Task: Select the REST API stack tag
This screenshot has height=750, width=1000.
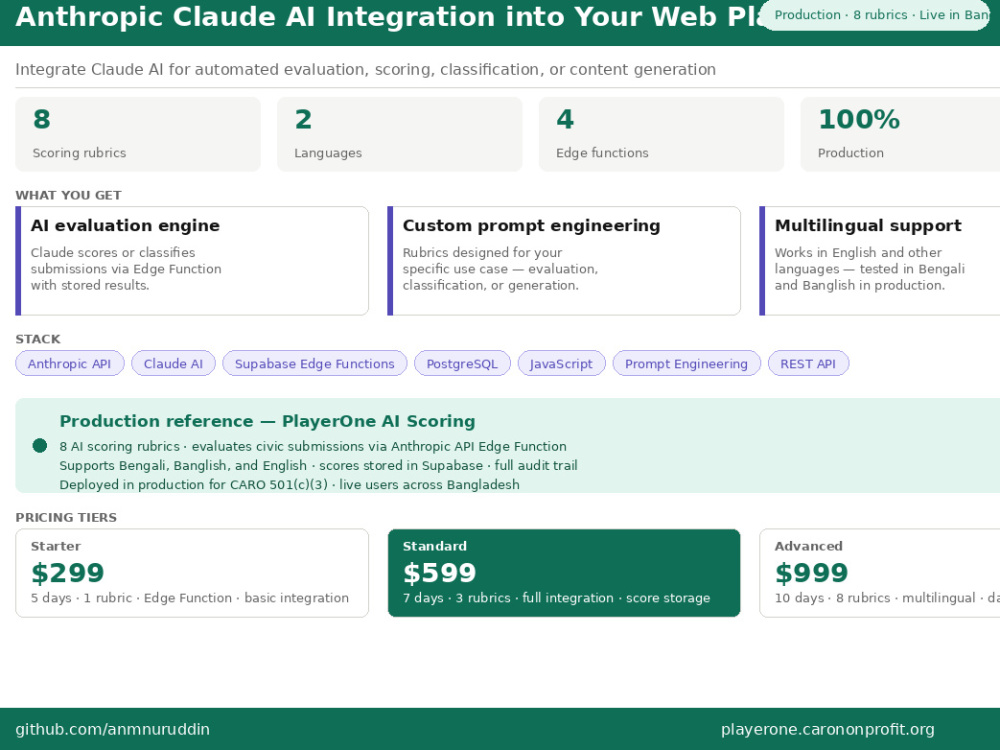Action: (808, 364)
